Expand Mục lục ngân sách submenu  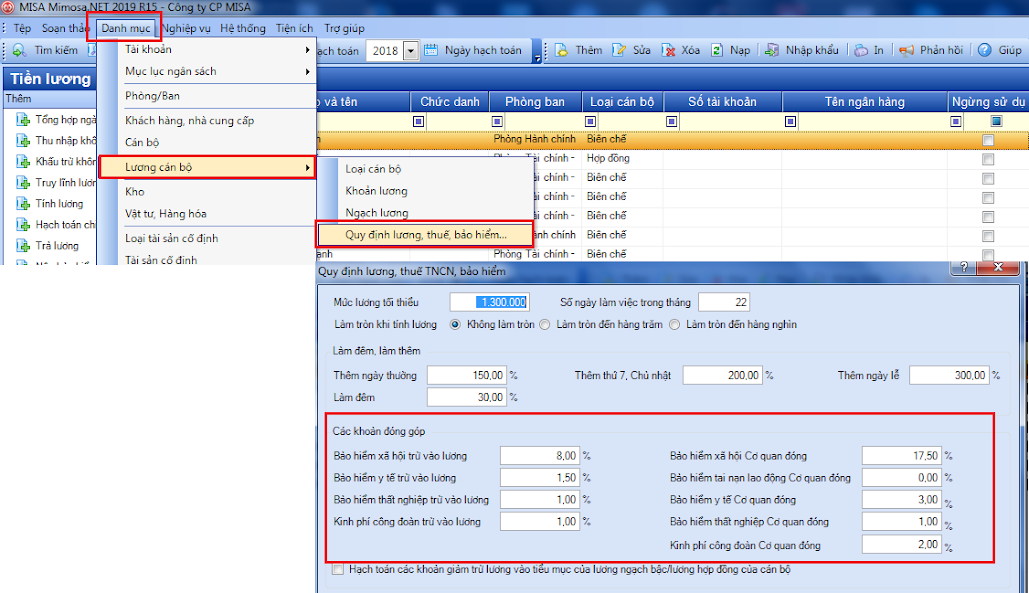tap(307, 72)
